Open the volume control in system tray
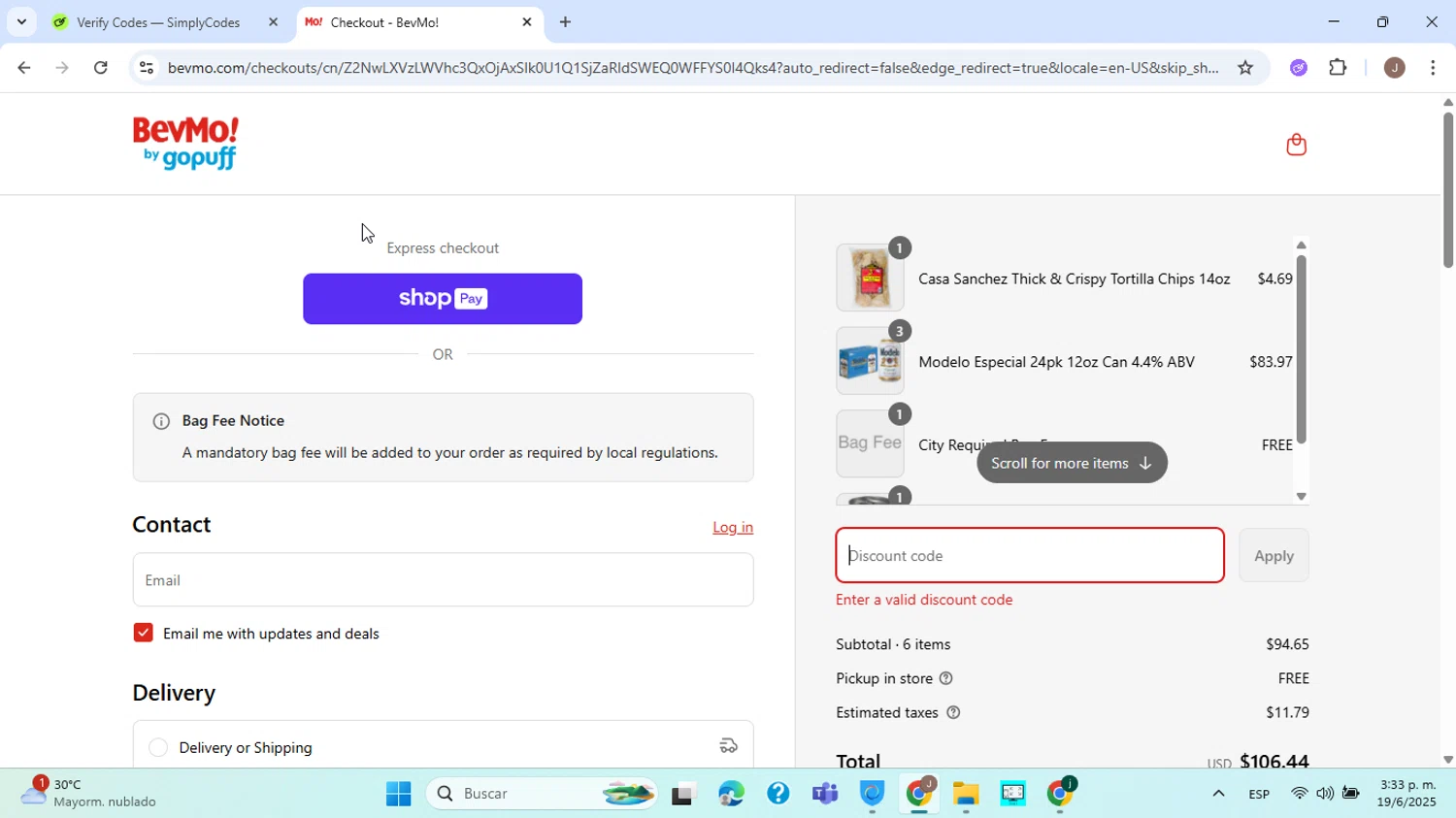Screen dimensions: 1456x818 (x=1325, y=794)
